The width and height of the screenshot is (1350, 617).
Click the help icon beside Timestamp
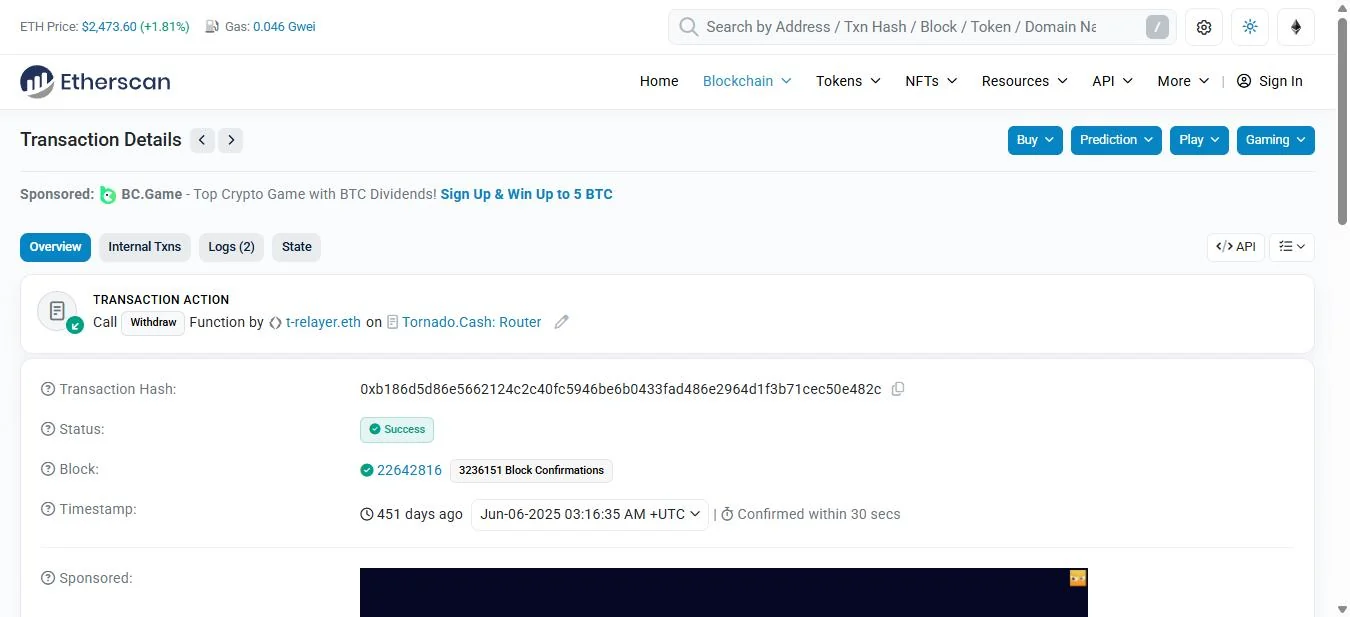[48, 509]
